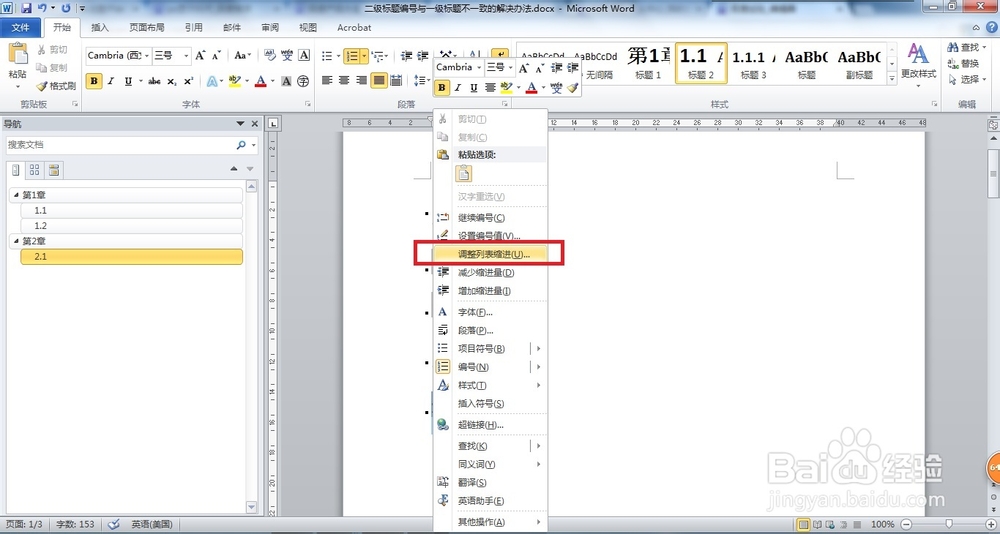
Task: Switch to the 插入 (Insert) ribbon tab
Action: 100,27
